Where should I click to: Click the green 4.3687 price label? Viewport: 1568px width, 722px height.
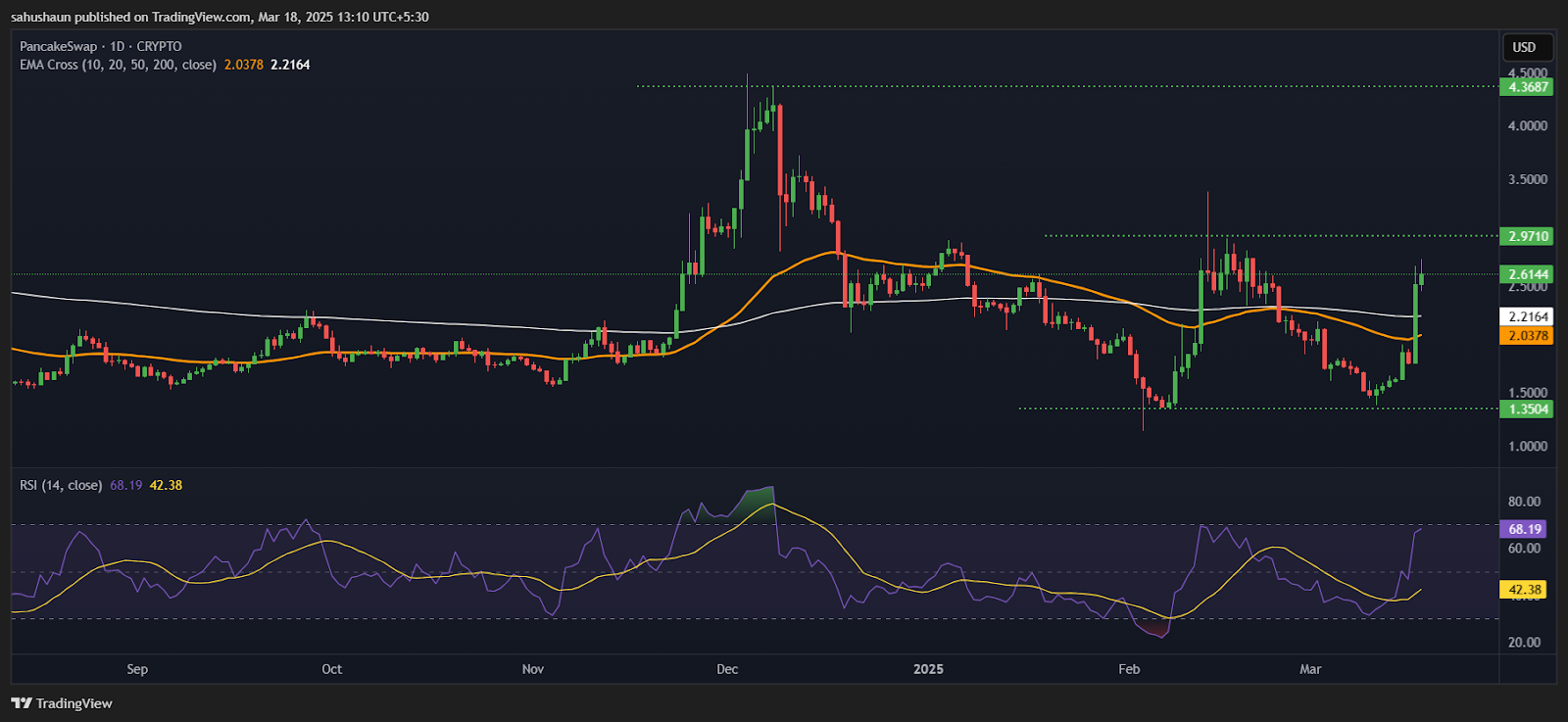[x=1527, y=87]
